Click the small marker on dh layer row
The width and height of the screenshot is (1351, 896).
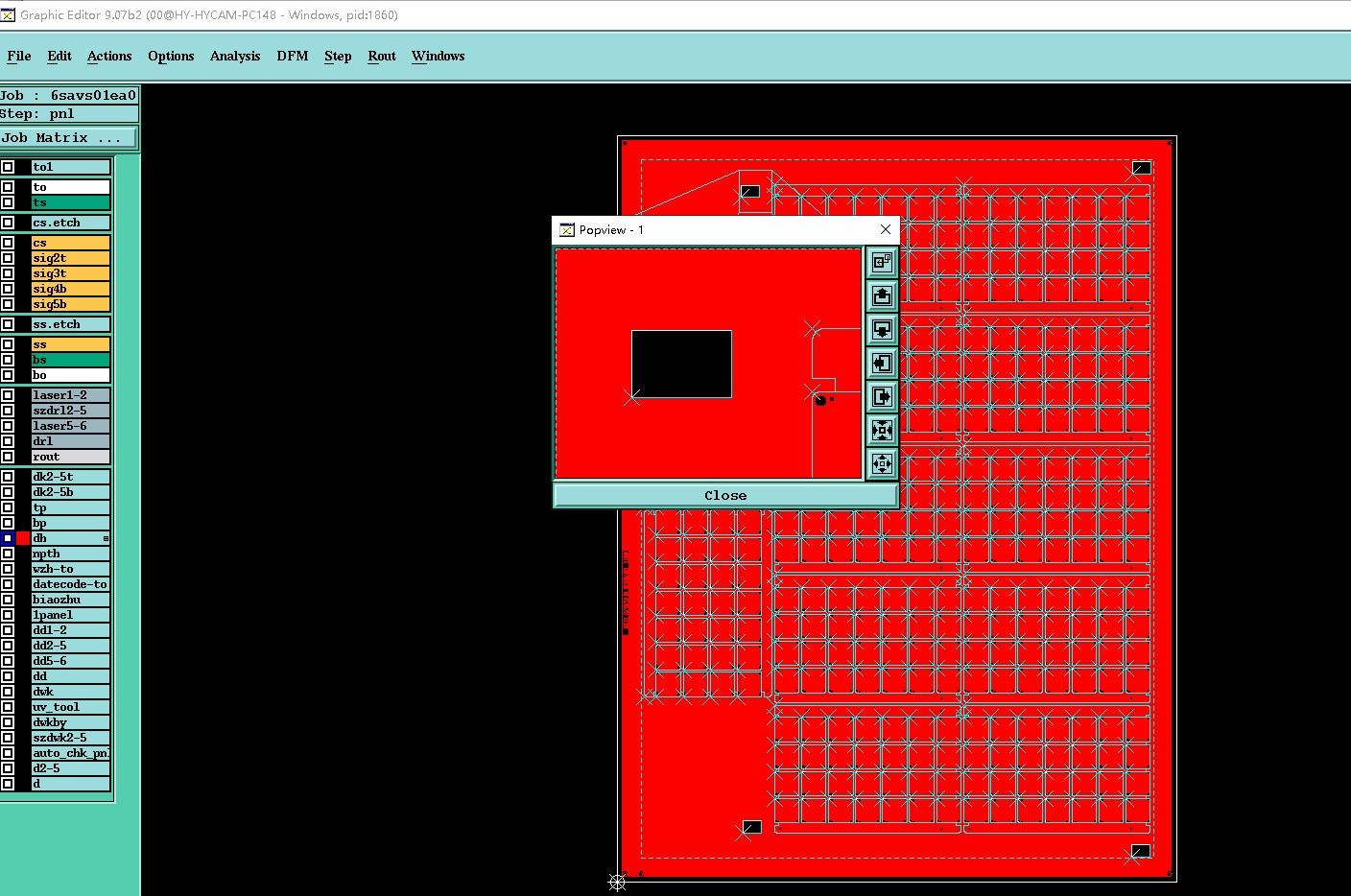coord(106,538)
